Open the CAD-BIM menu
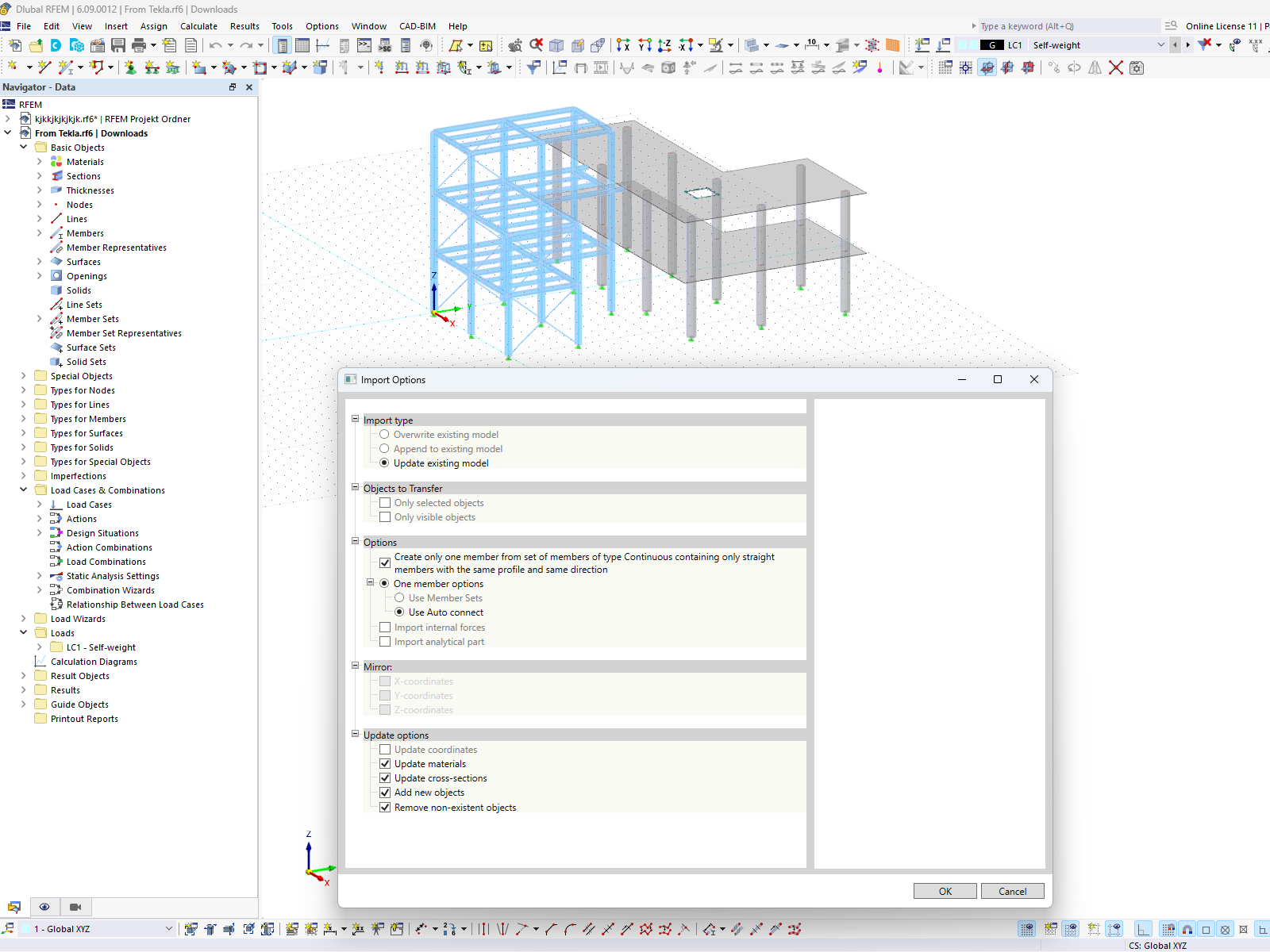 (417, 26)
